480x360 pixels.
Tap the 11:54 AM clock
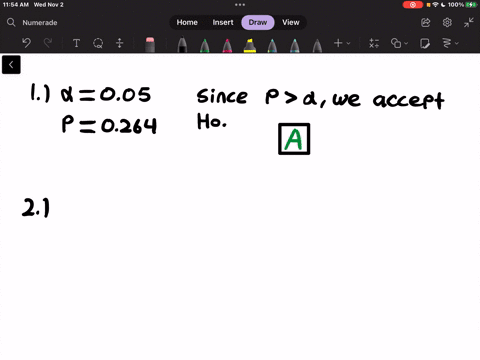pyautogui.click(x=16, y=5)
